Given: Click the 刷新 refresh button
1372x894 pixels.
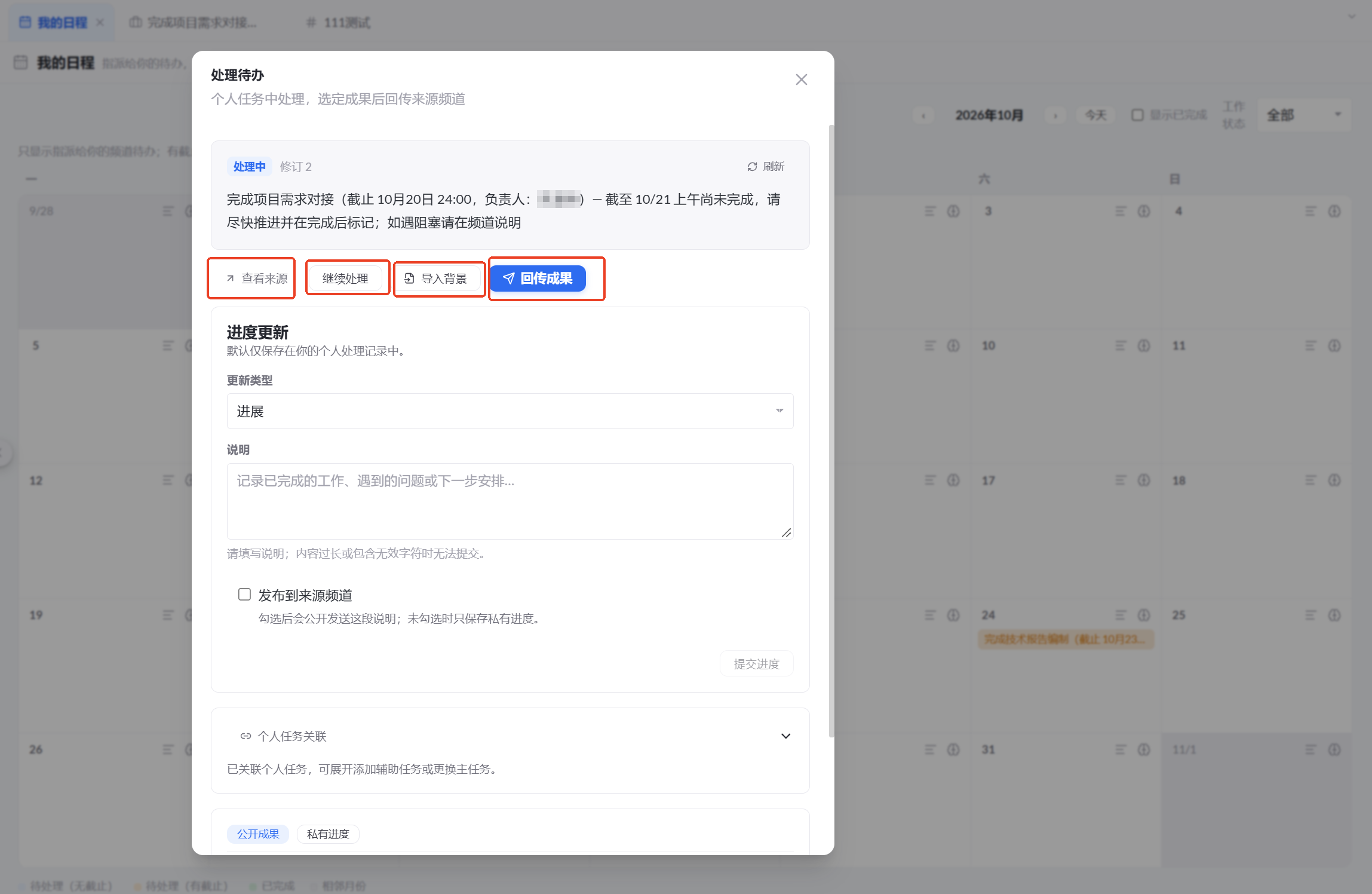Looking at the screenshot, I should point(766,167).
